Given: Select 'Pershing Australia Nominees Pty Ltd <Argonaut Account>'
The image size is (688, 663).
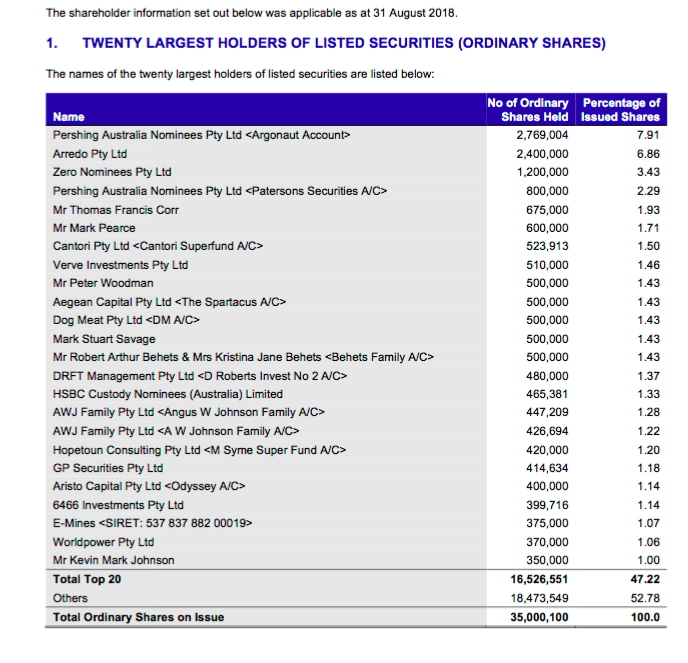Looking at the screenshot, I should (201, 135).
